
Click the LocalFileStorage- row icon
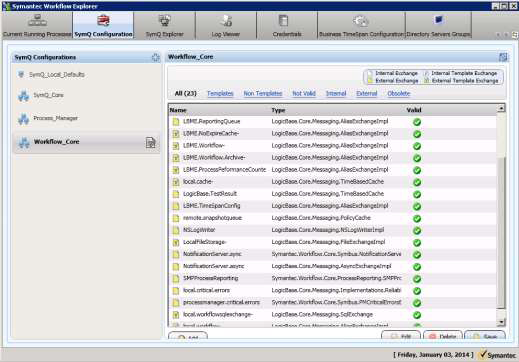click(176, 242)
